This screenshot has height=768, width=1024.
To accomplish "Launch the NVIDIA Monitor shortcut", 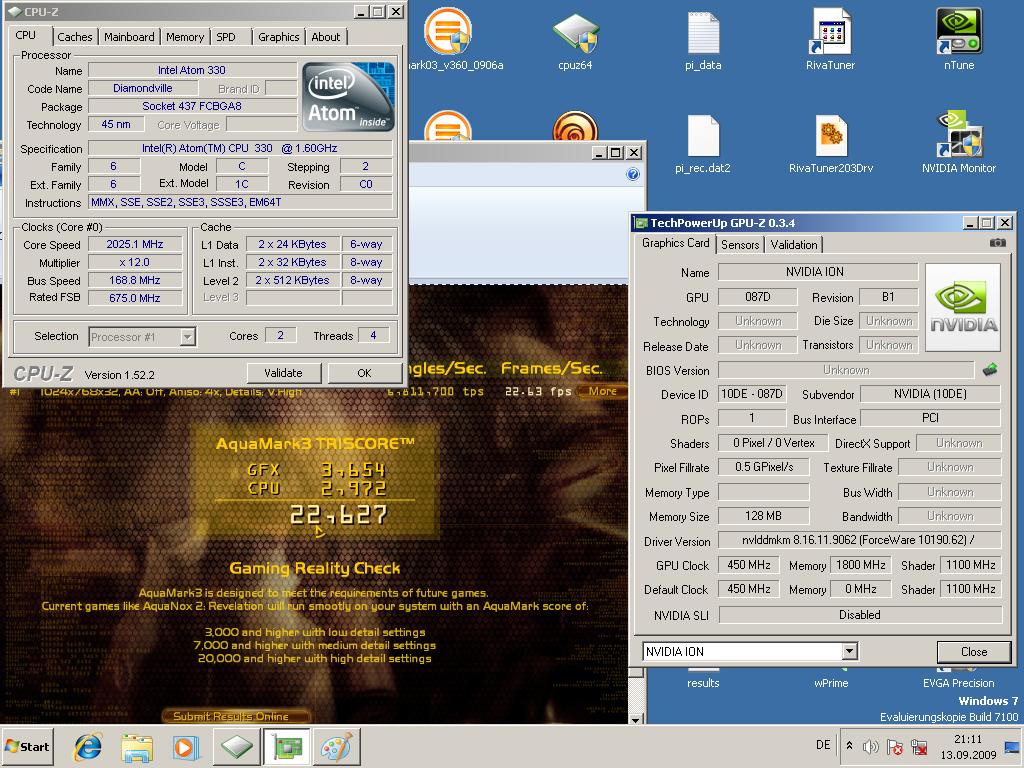I will point(959,142).
